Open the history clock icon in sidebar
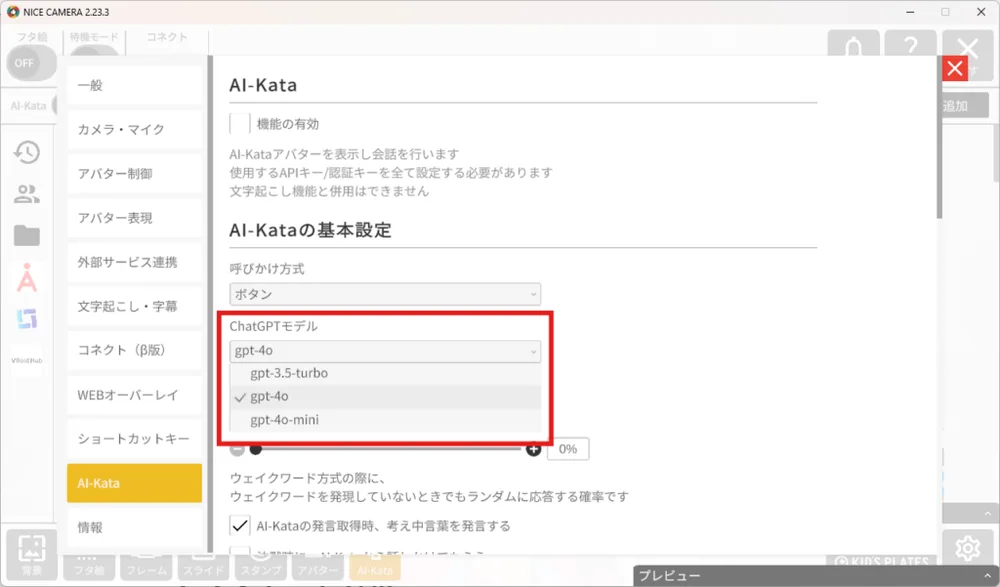1000x587 pixels. [27, 152]
